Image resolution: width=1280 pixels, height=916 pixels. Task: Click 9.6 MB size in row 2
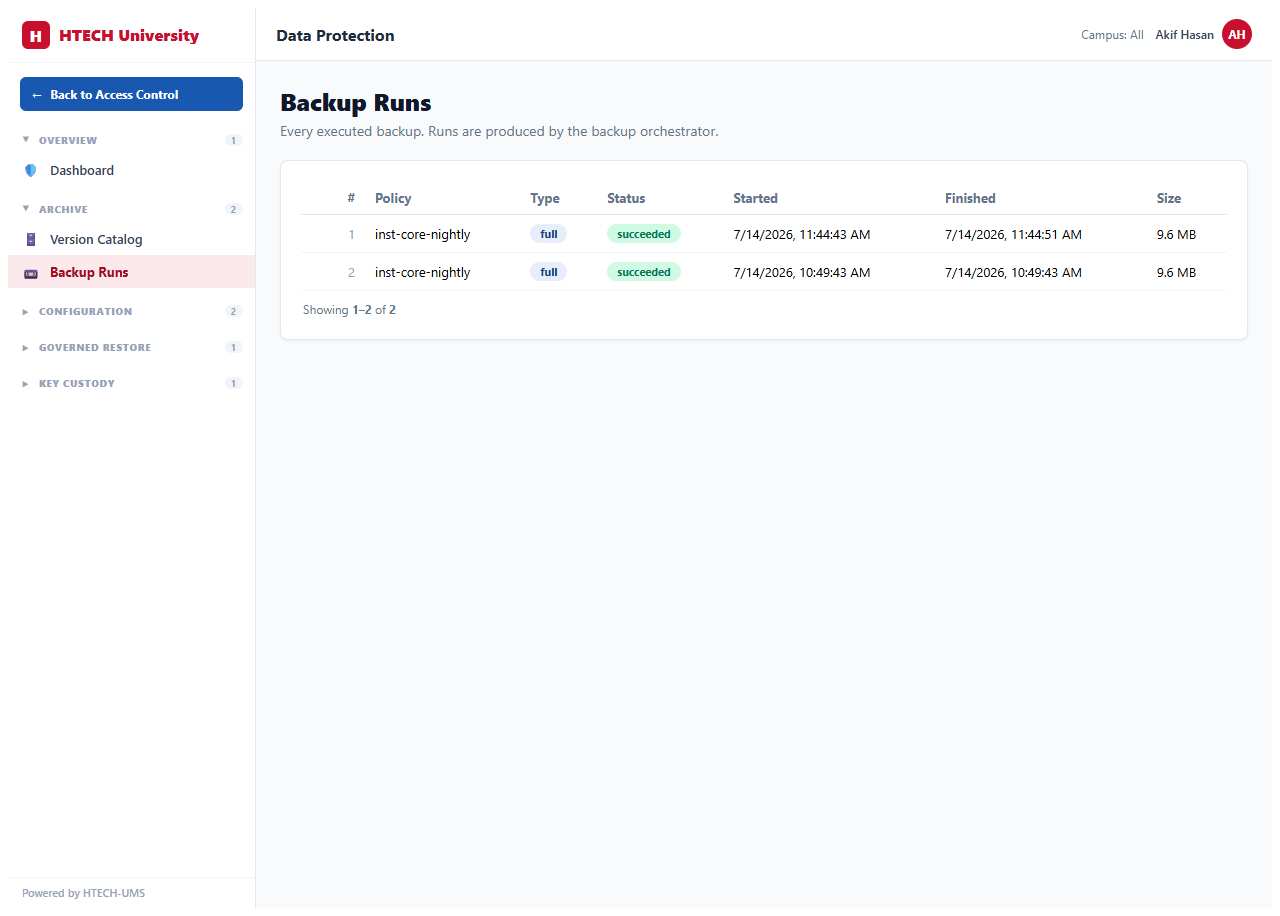tap(1176, 272)
